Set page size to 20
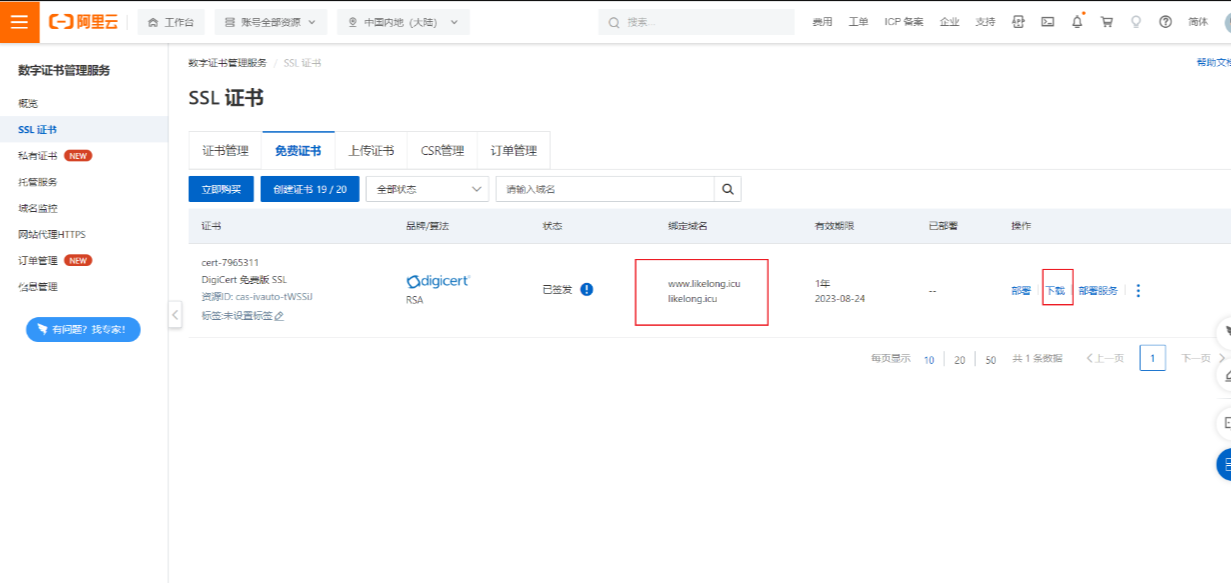Image resolution: width=1231 pixels, height=583 pixels. coord(960,359)
